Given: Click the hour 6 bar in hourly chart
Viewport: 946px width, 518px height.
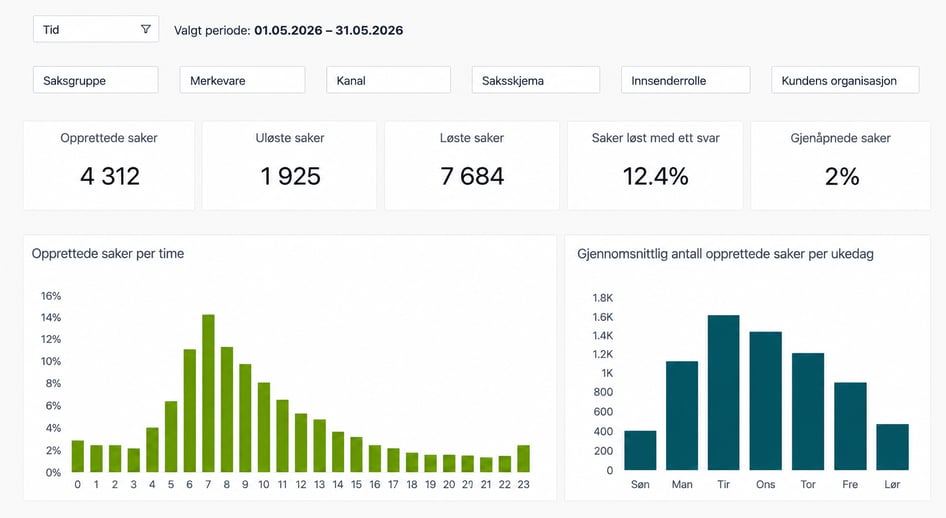Looking at the screenshot, I should point(189,411).
